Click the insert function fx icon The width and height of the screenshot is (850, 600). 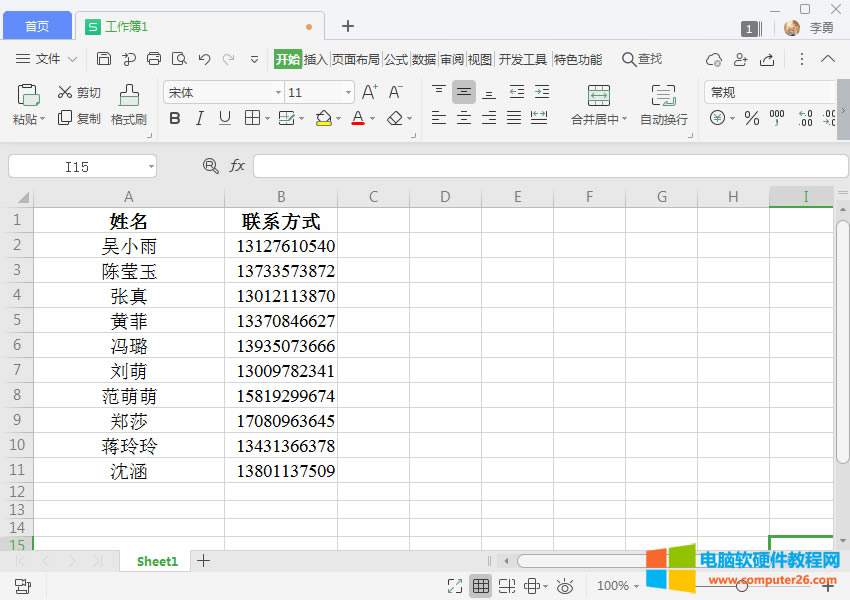click(237, 166)
